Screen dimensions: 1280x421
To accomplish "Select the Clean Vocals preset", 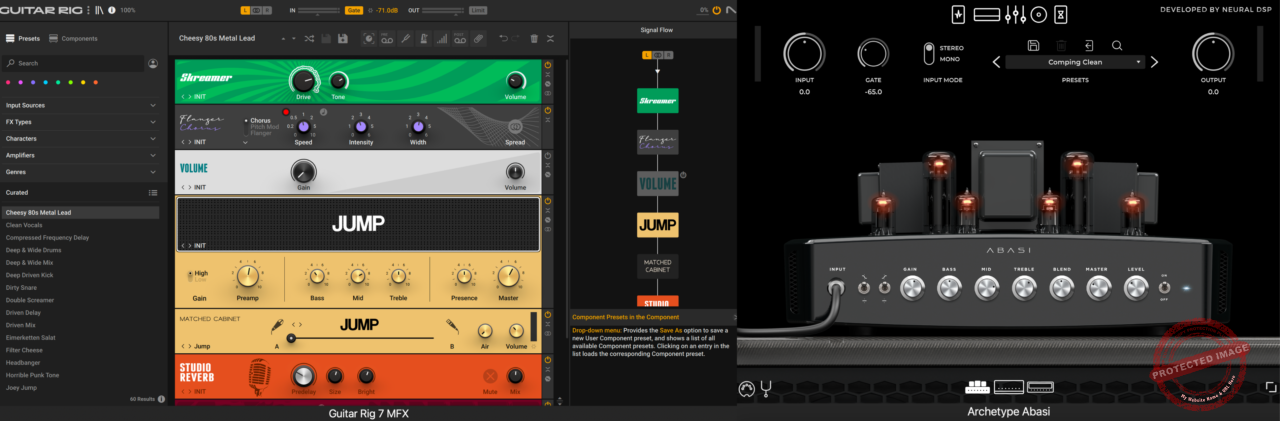I will point(80,225).
